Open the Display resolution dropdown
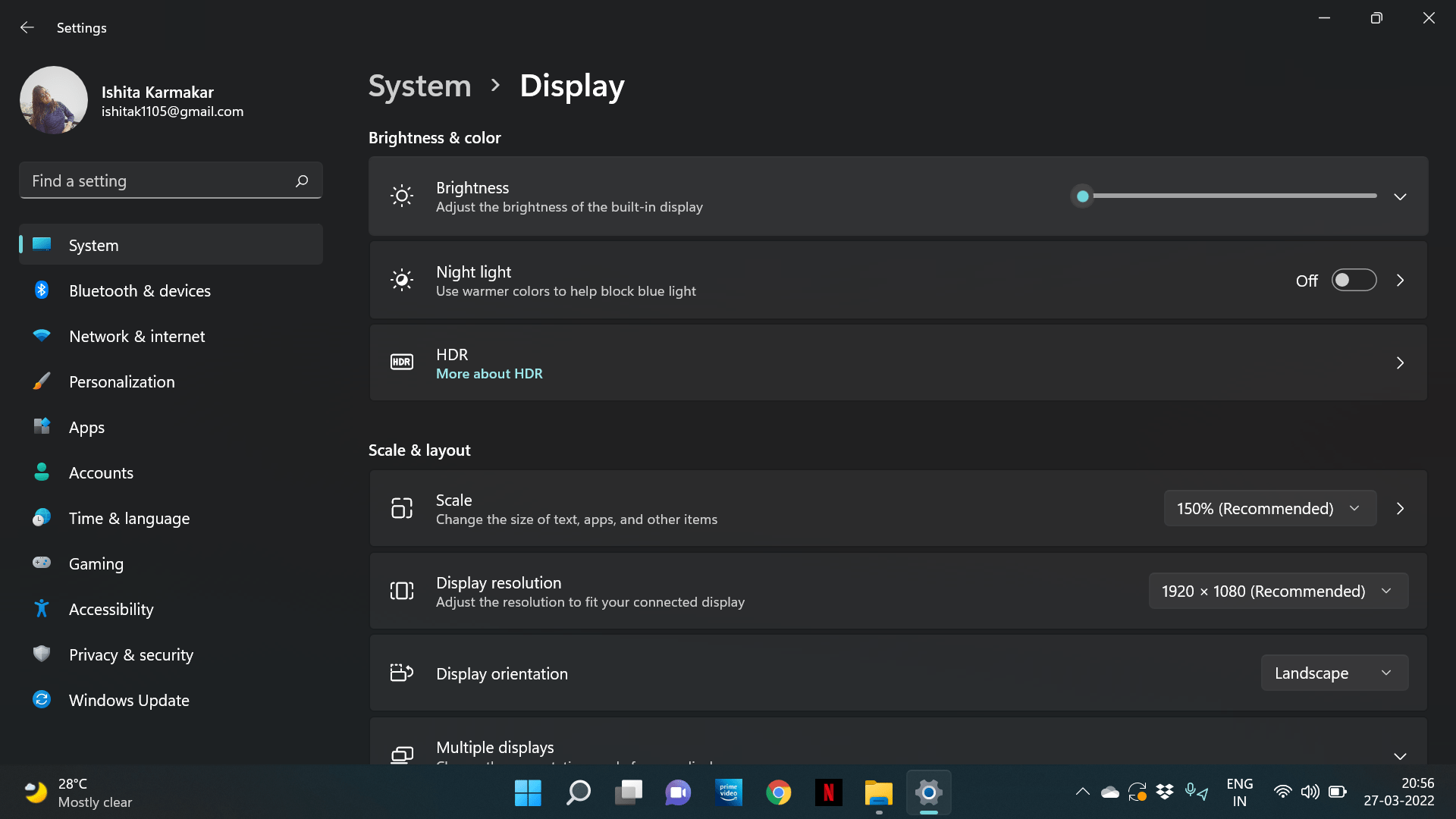This screenshot has width=1456, height=819. (x=1278, y=591)
